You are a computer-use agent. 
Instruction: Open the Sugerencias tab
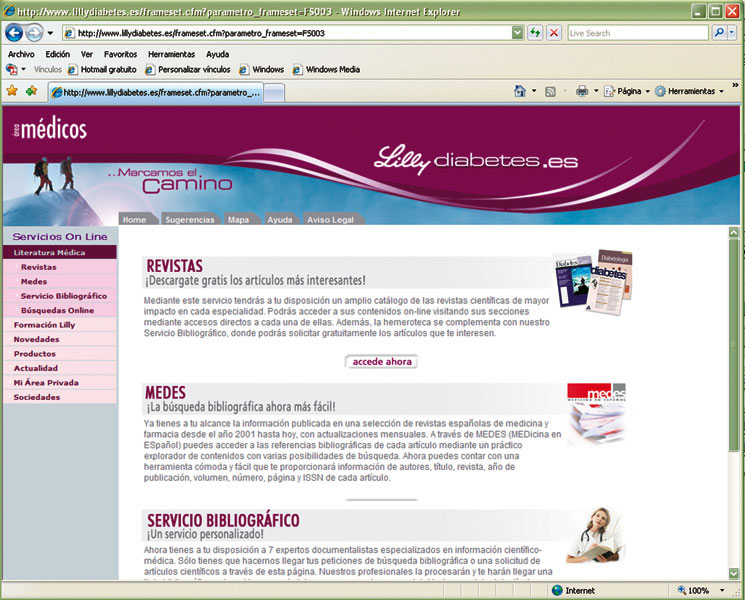190,219
